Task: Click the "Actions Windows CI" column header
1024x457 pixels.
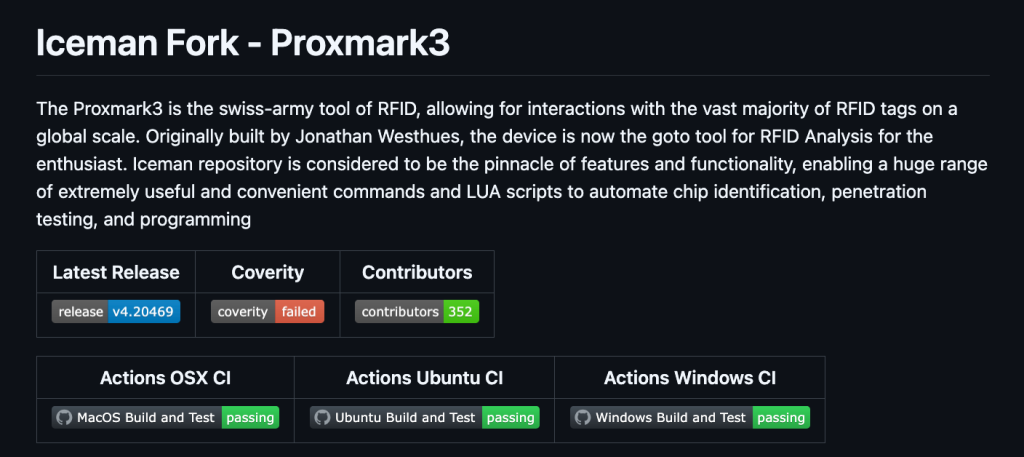Action: tap(690, 378)
